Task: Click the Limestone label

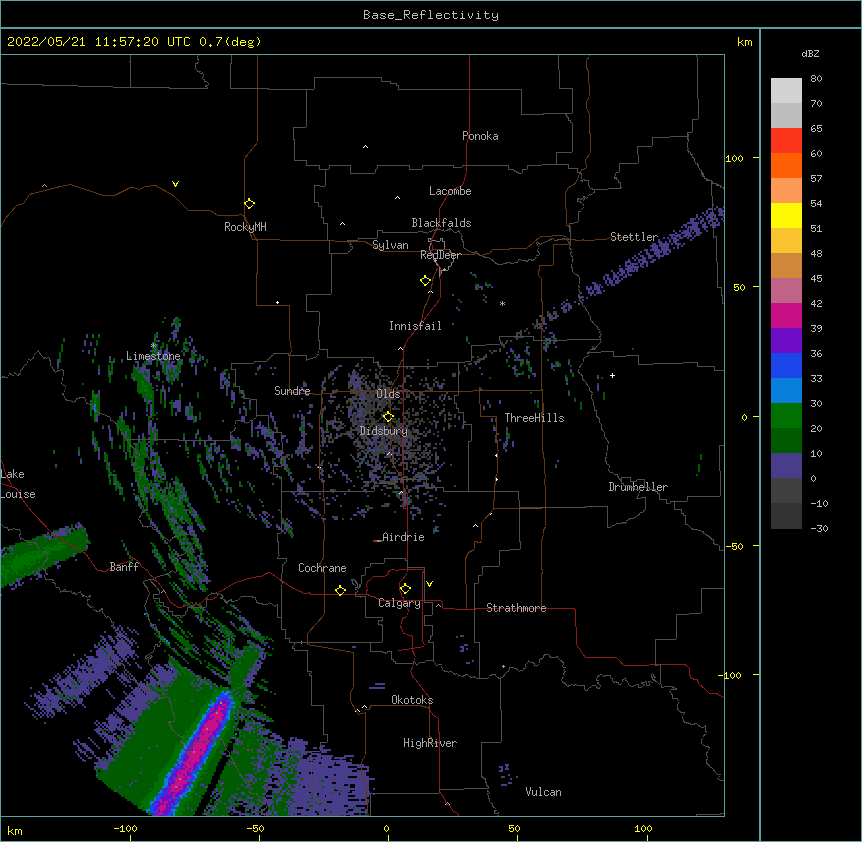Action: (x=153, y=356)
